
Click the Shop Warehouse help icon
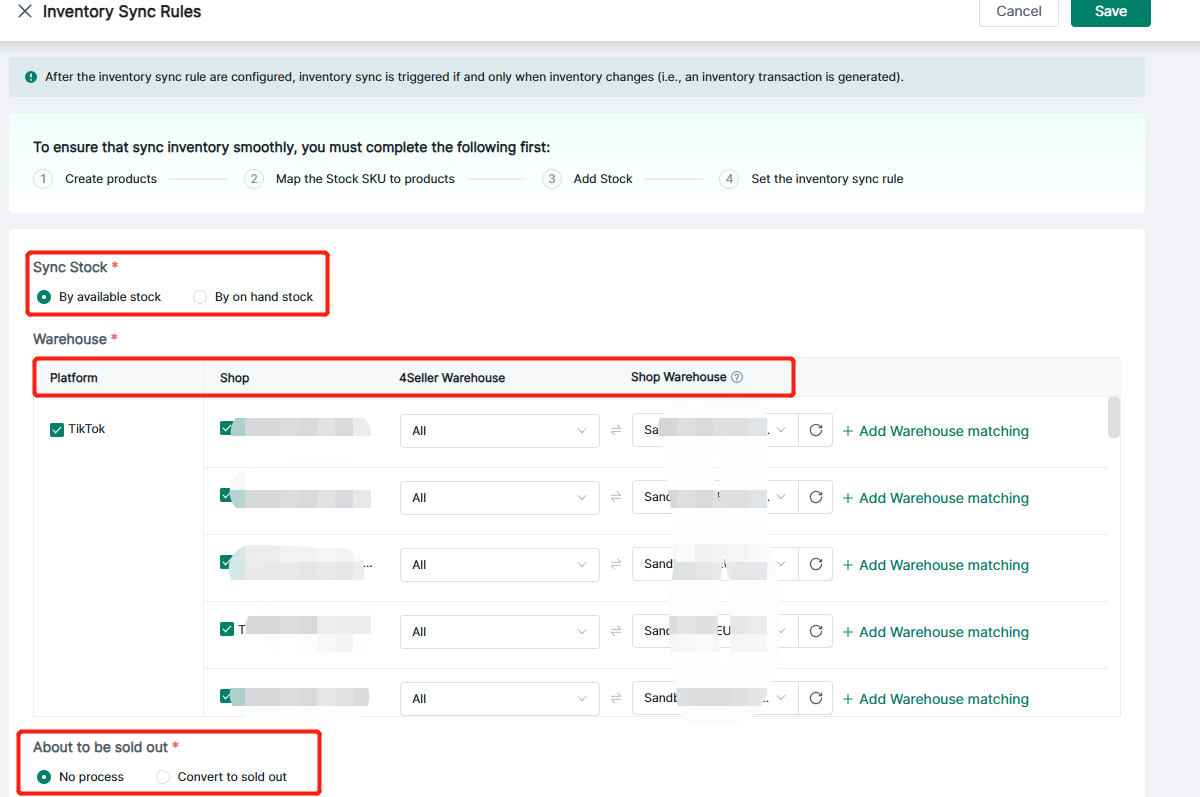737,378
